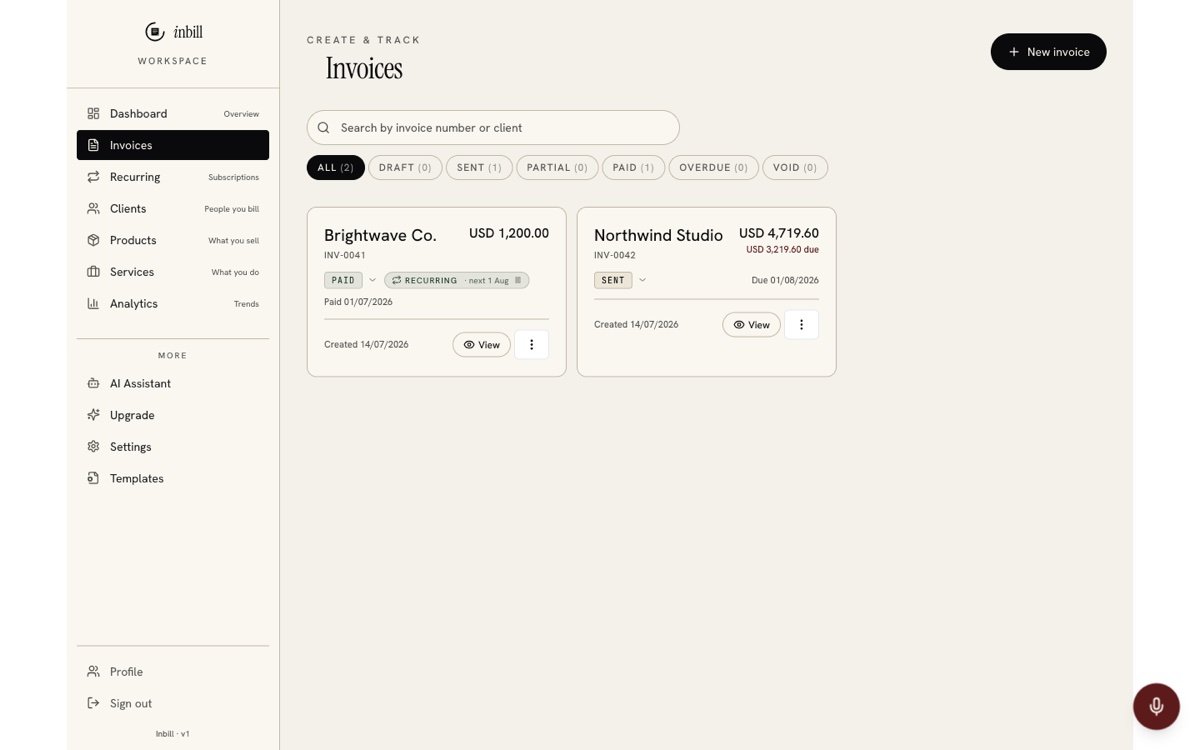Viewport: 1200px width, 750px height.
Task: Click Created 14/07/2026 on Brightwave card
Action: (x=366, y=345)
